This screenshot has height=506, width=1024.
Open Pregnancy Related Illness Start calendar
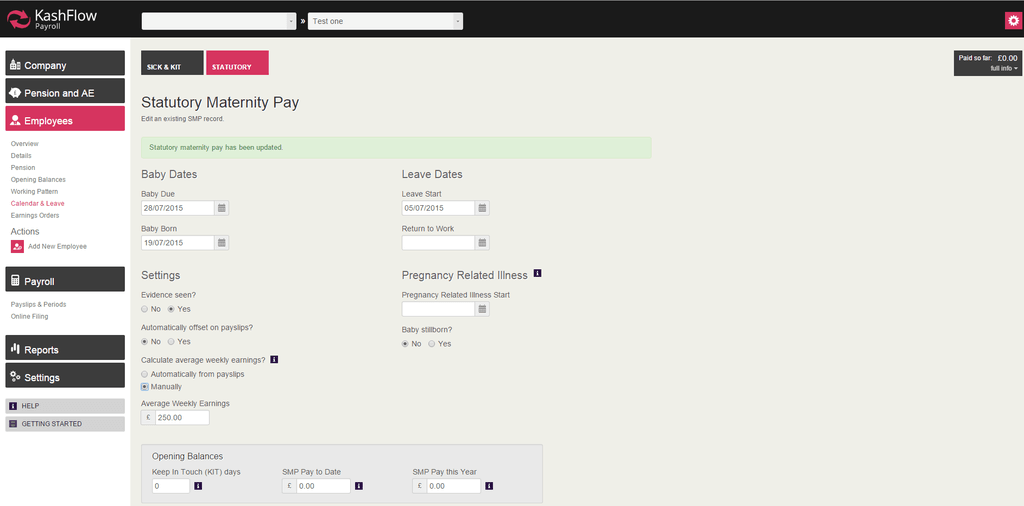(482, 309)
